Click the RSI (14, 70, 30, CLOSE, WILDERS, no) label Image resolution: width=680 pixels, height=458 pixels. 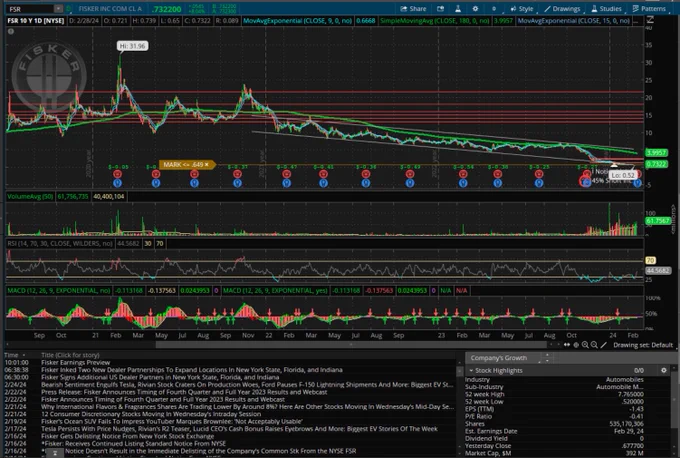[60, 243]
